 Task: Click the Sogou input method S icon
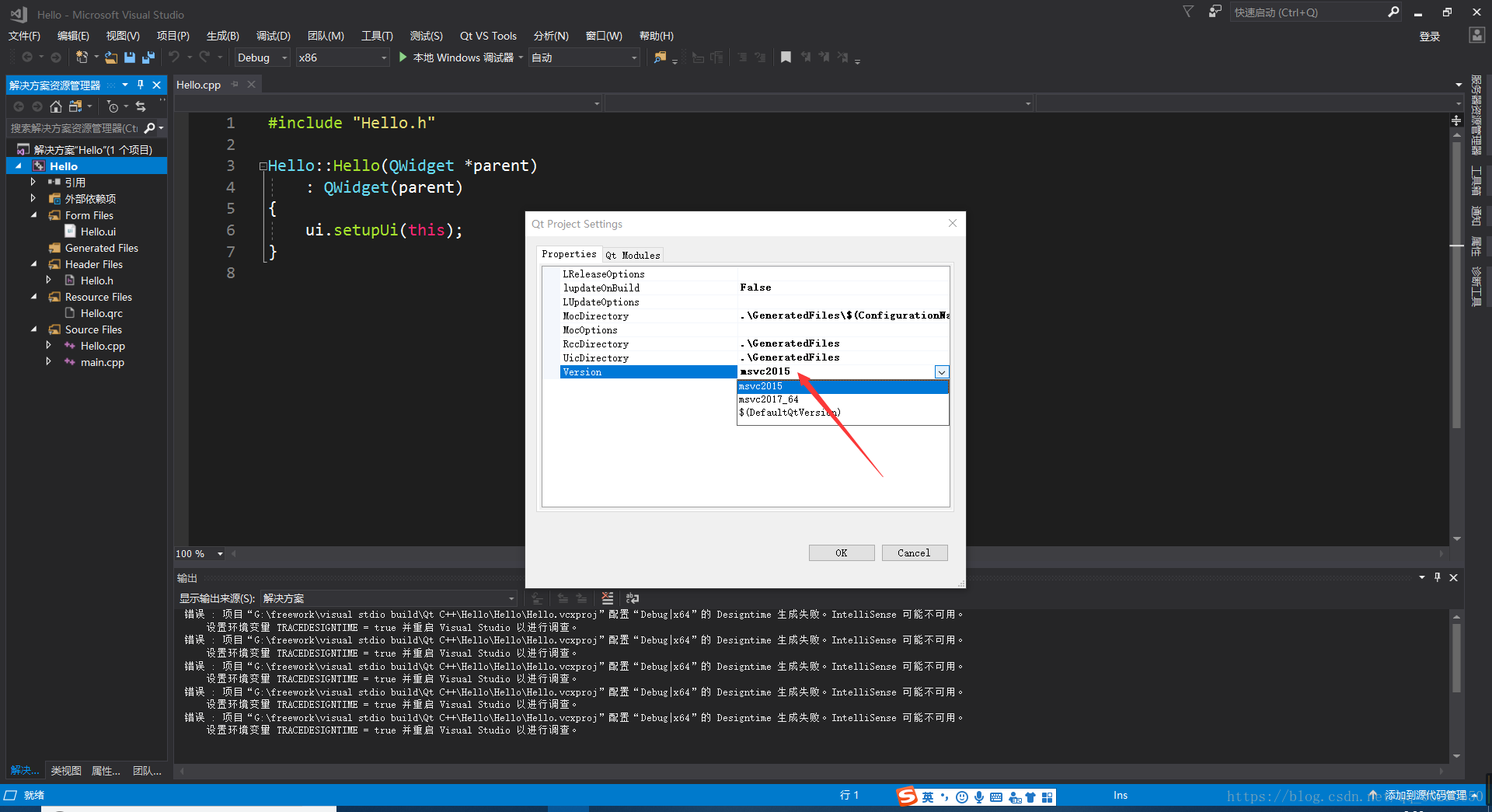point(907,796)
